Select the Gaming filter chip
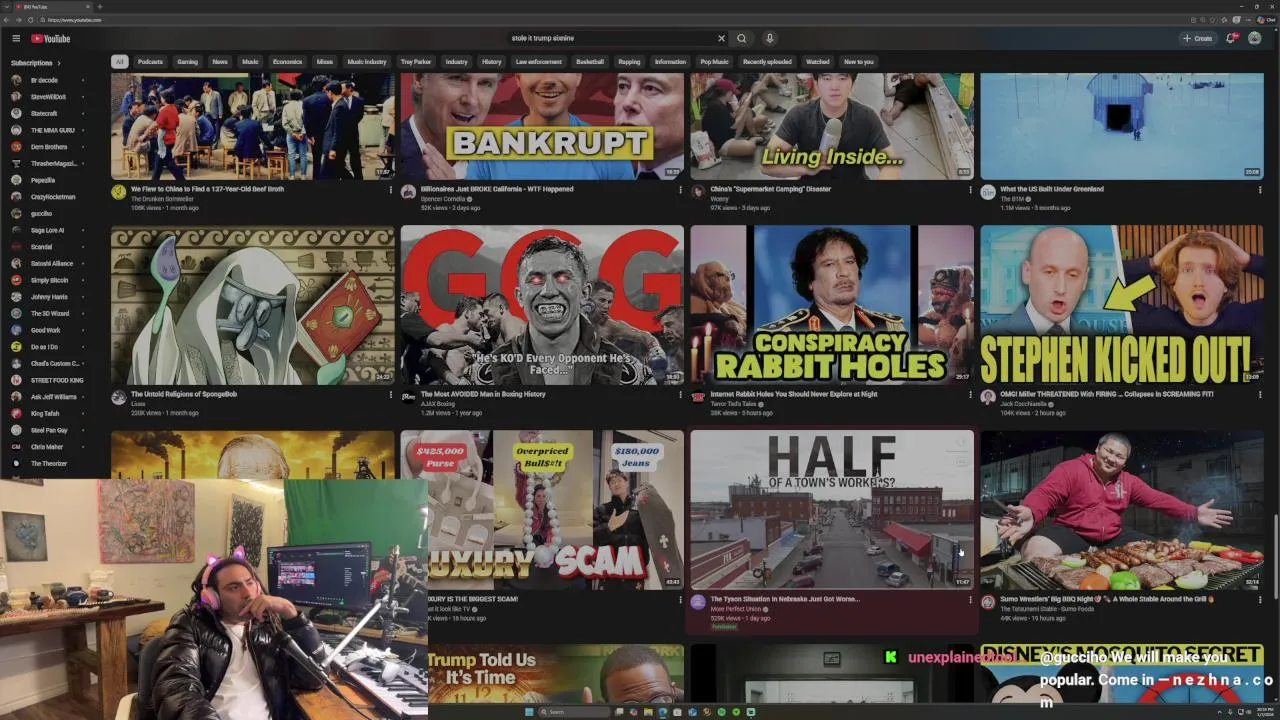Viewport: 1280px width, 720px height. coord(188,62)
